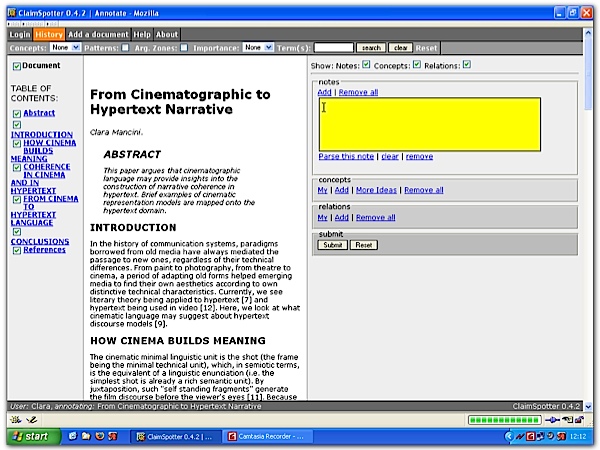Jump to References in table of contents

tap(44, 250)
